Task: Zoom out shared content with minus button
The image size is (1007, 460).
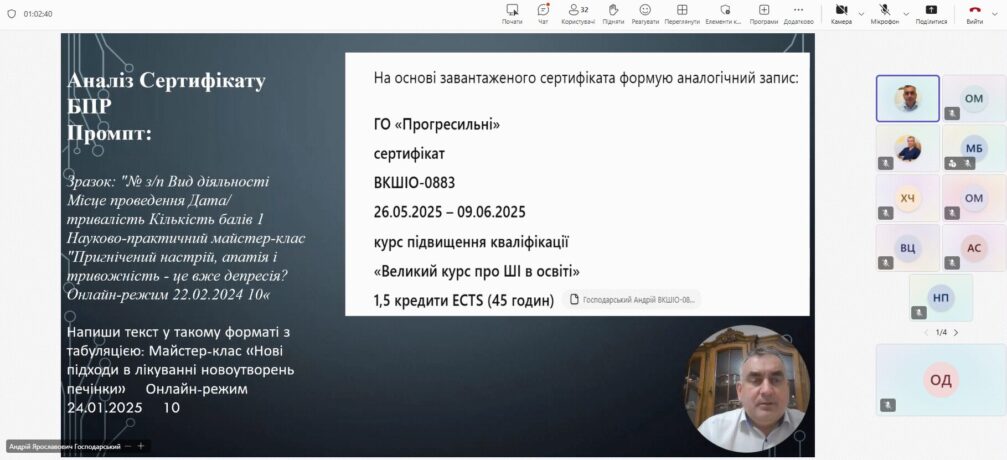Action: click(128, 446)
